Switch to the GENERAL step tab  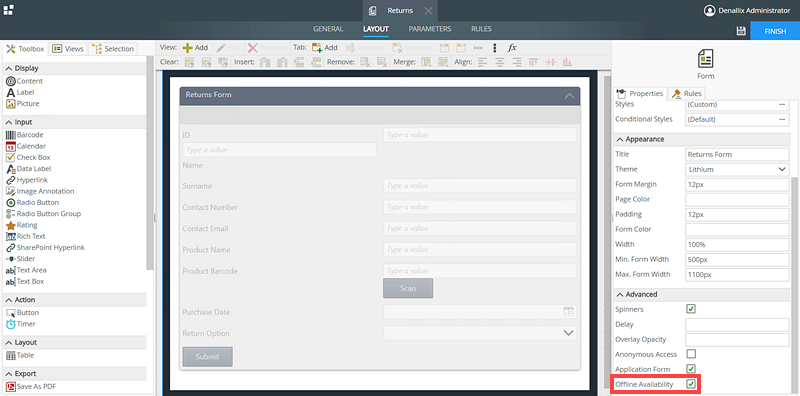[x=328, y=29]
